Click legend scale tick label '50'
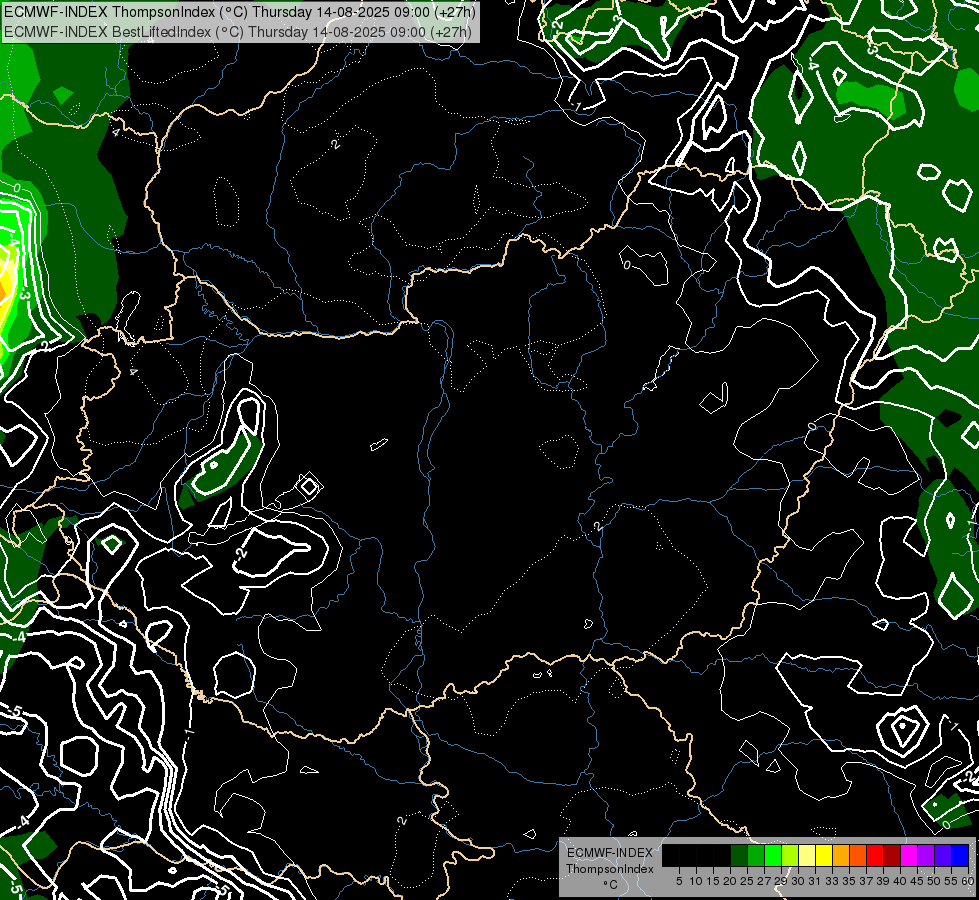This screenshot has width=979, height=900. tap(935, 881)
